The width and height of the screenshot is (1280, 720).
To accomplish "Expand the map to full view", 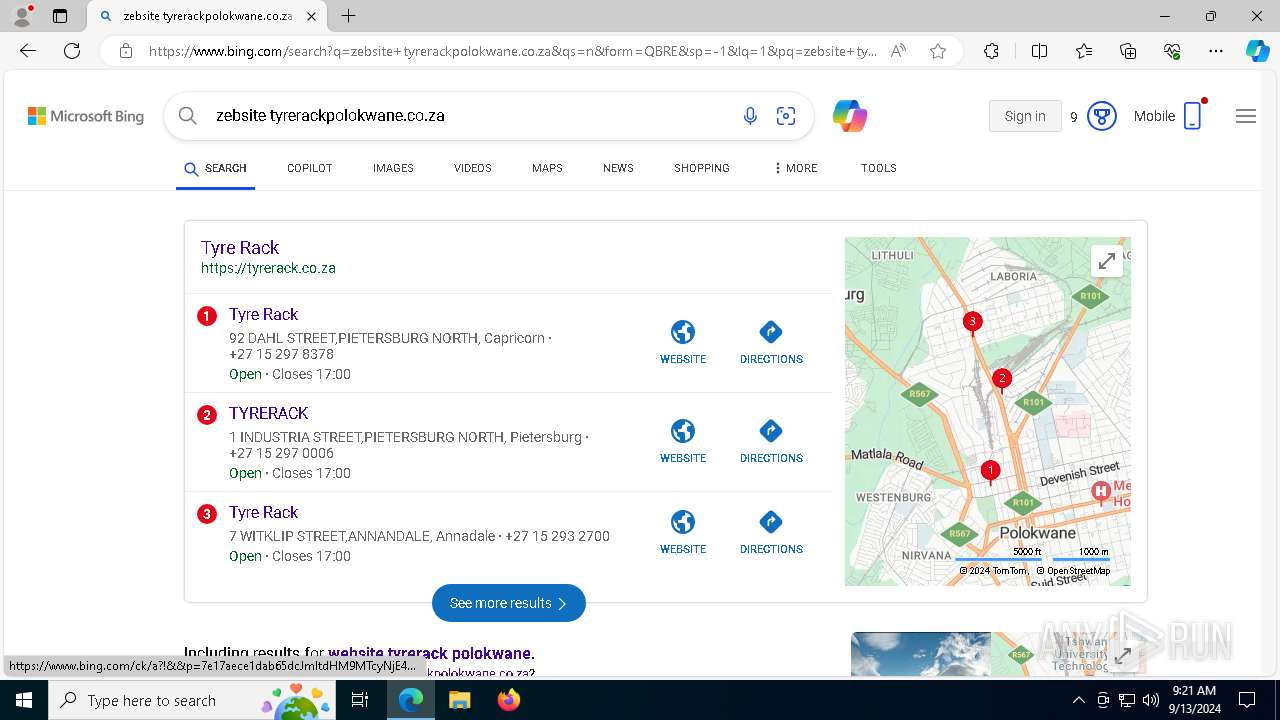I will (x=1107, y=261).
